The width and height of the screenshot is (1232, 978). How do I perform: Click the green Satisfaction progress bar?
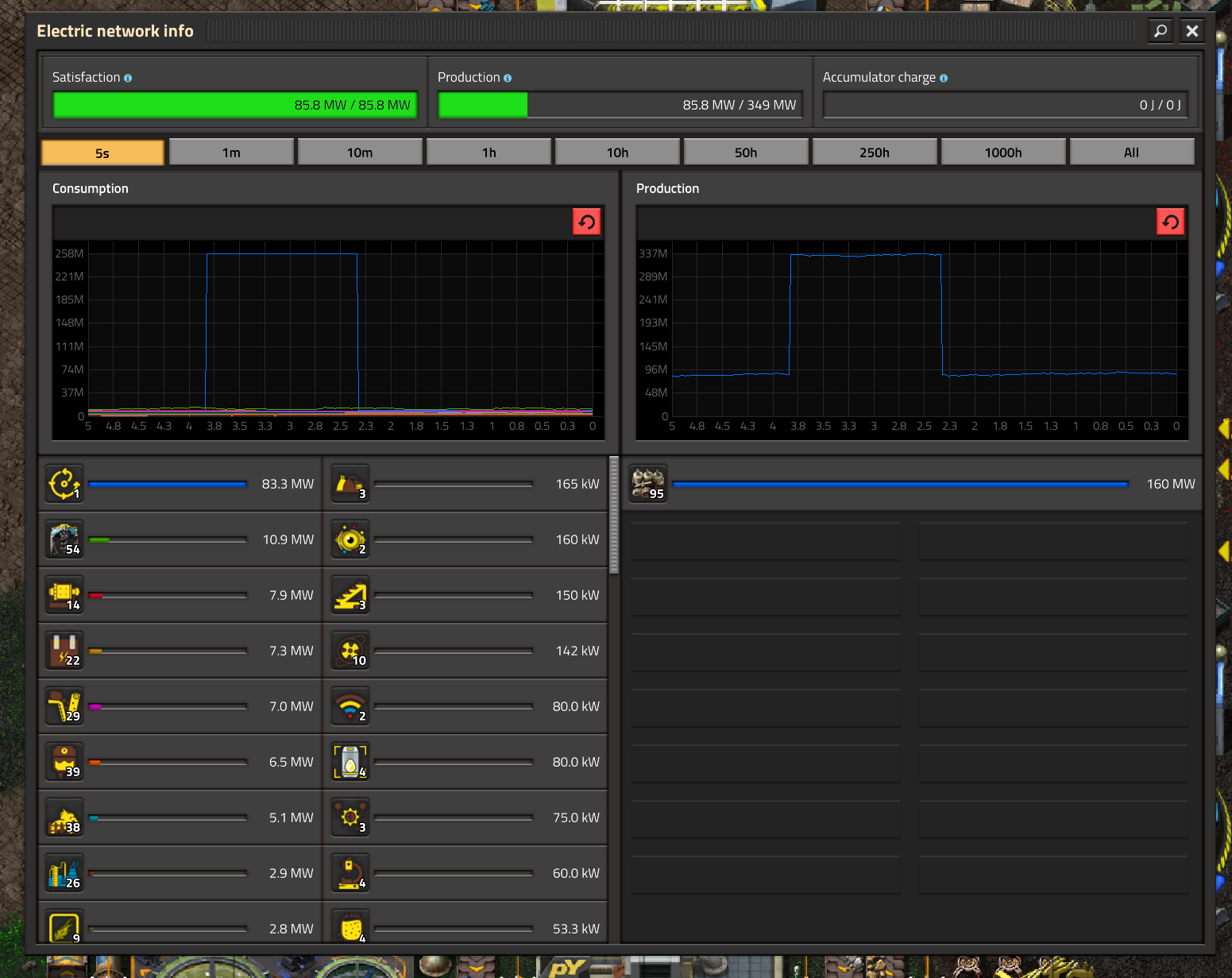pyautogui.click(x=235, y=105)
